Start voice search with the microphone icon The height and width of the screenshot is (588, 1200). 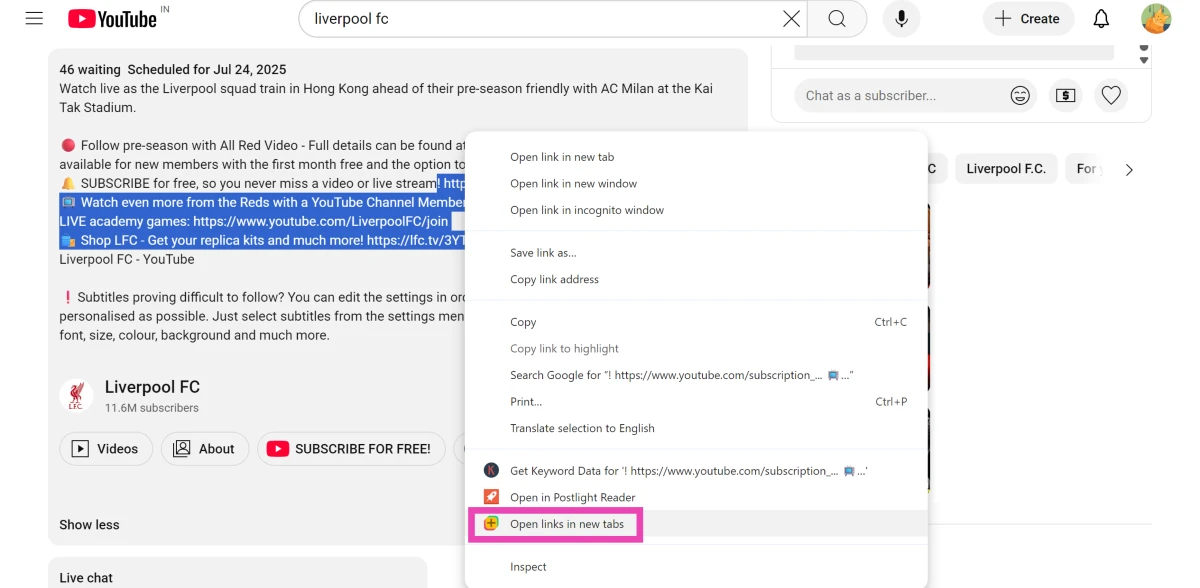coord(901,18)
